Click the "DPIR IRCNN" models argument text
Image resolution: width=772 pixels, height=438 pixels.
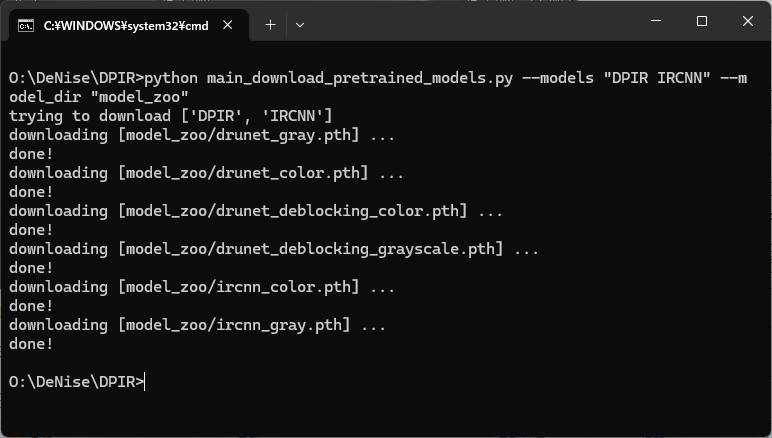(x=657, y=78)
